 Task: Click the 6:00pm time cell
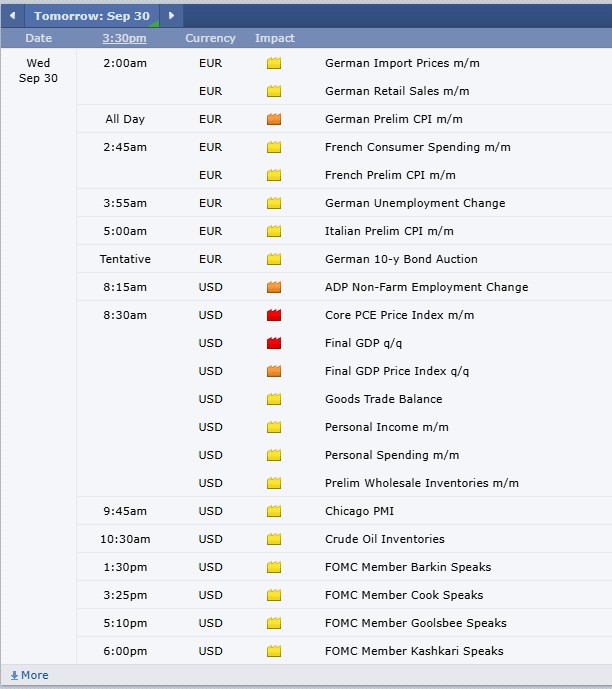125,651
